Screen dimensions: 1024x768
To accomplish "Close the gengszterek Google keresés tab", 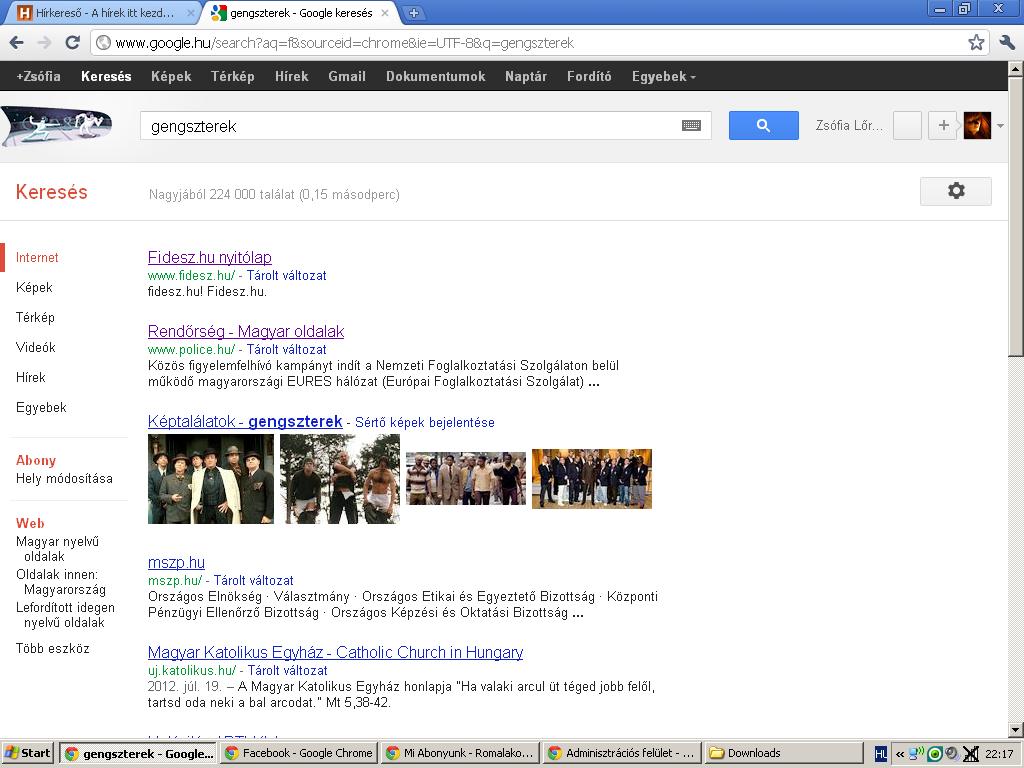I will (x=385, y=13).
